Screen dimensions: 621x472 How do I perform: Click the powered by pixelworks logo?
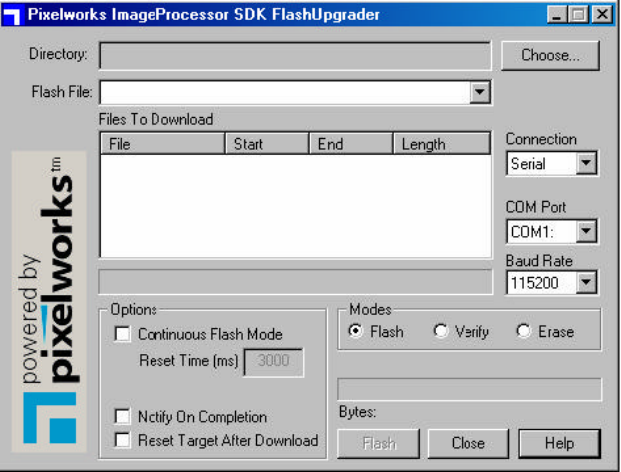[49, 301]
